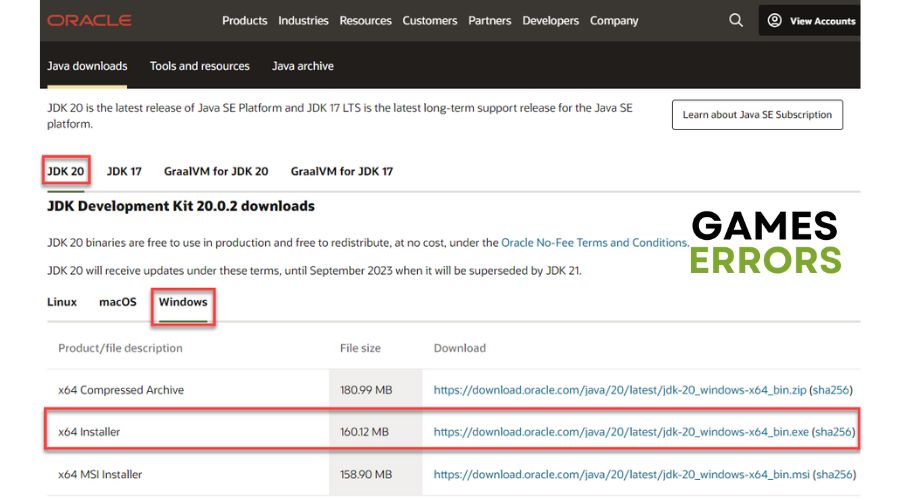The width and height of the screenshot is (900, 500).
Task: Open the Customers menu
Action: (429, 21)
